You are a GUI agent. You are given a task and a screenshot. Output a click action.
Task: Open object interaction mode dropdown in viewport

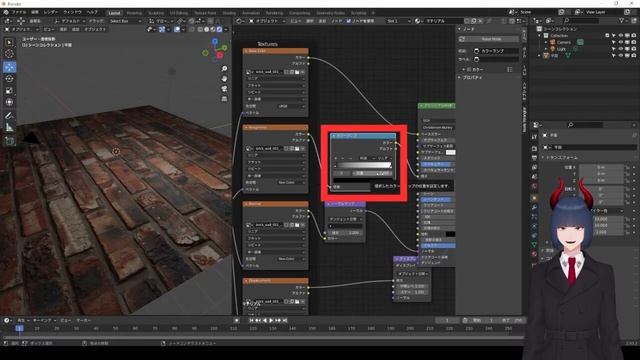pyautogui.click(x=22, y=29)
